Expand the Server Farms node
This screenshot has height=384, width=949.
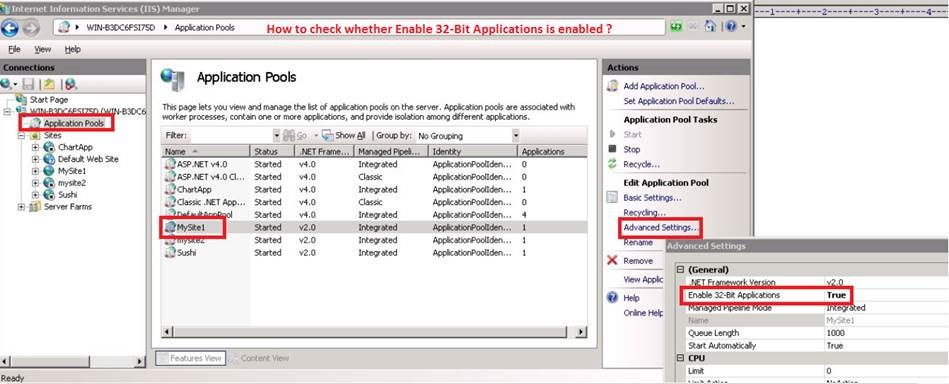point(22,207)
